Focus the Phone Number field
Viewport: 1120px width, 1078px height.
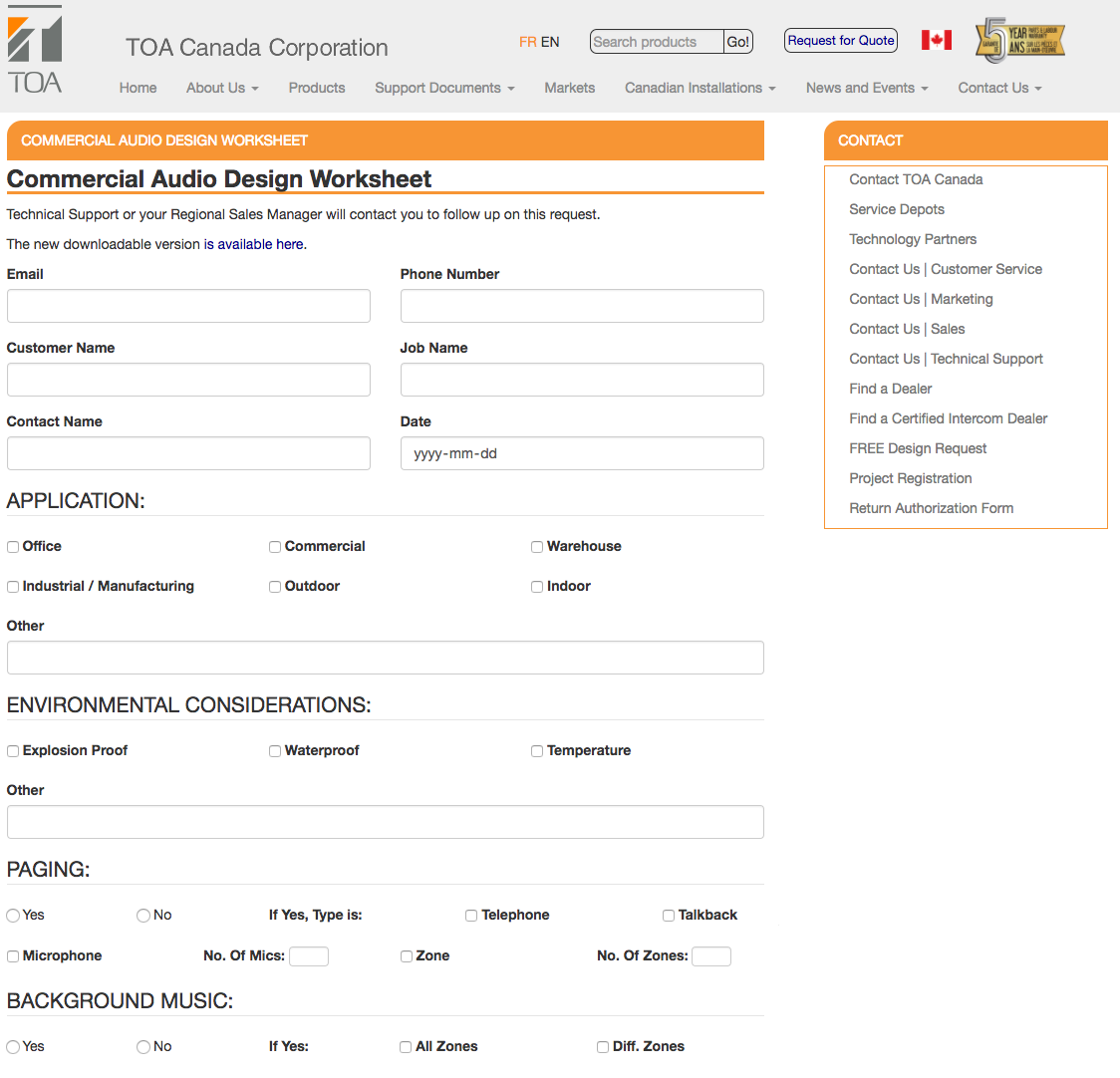click(582, 306)
